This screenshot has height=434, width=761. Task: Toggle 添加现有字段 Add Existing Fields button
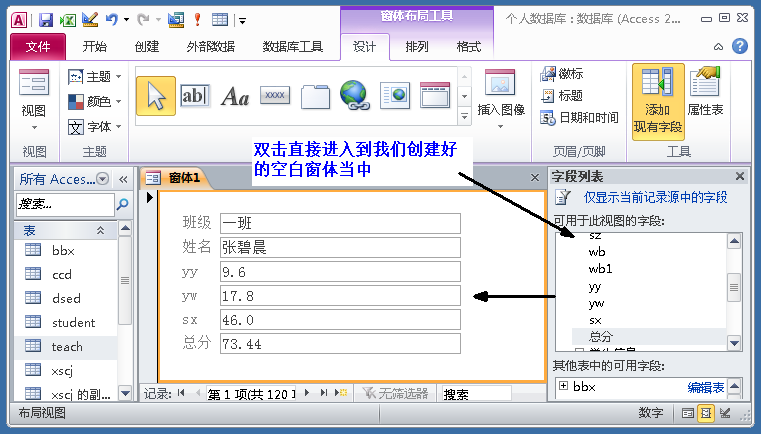(658, 101)
